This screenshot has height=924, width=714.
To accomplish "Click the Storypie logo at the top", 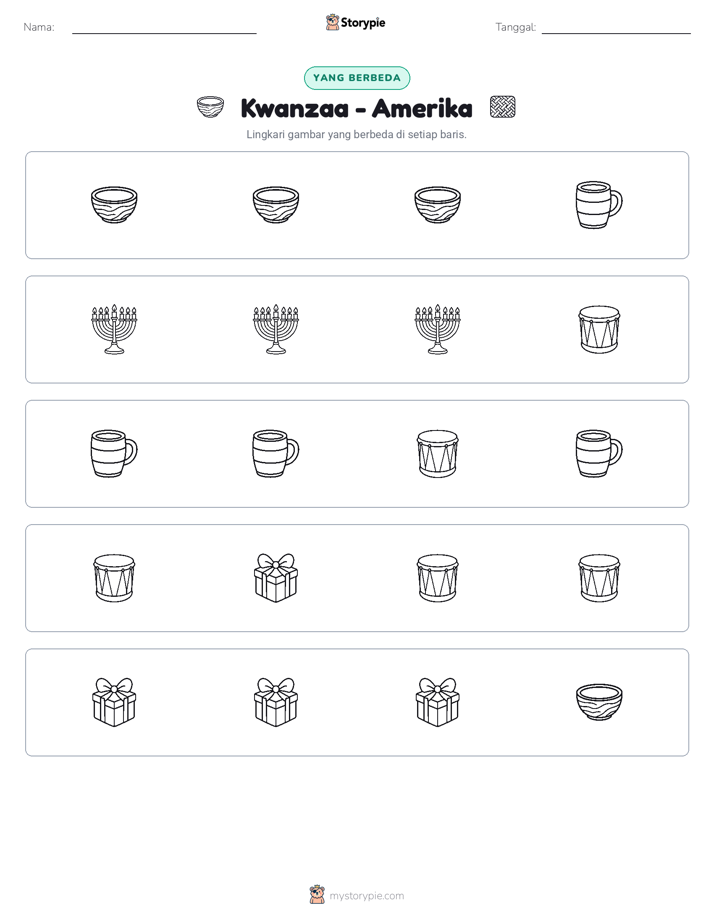I will click(x=355, y=22).
